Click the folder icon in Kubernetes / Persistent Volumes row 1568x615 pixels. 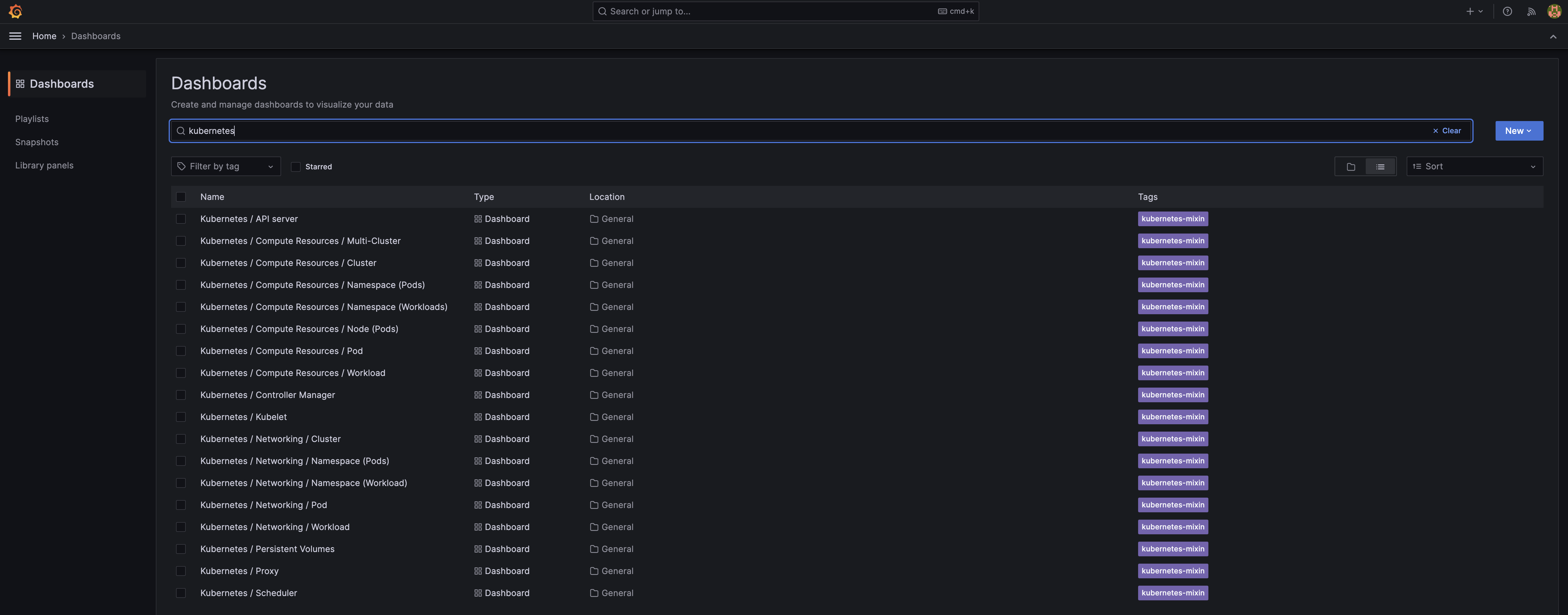(x=594, y=549)
